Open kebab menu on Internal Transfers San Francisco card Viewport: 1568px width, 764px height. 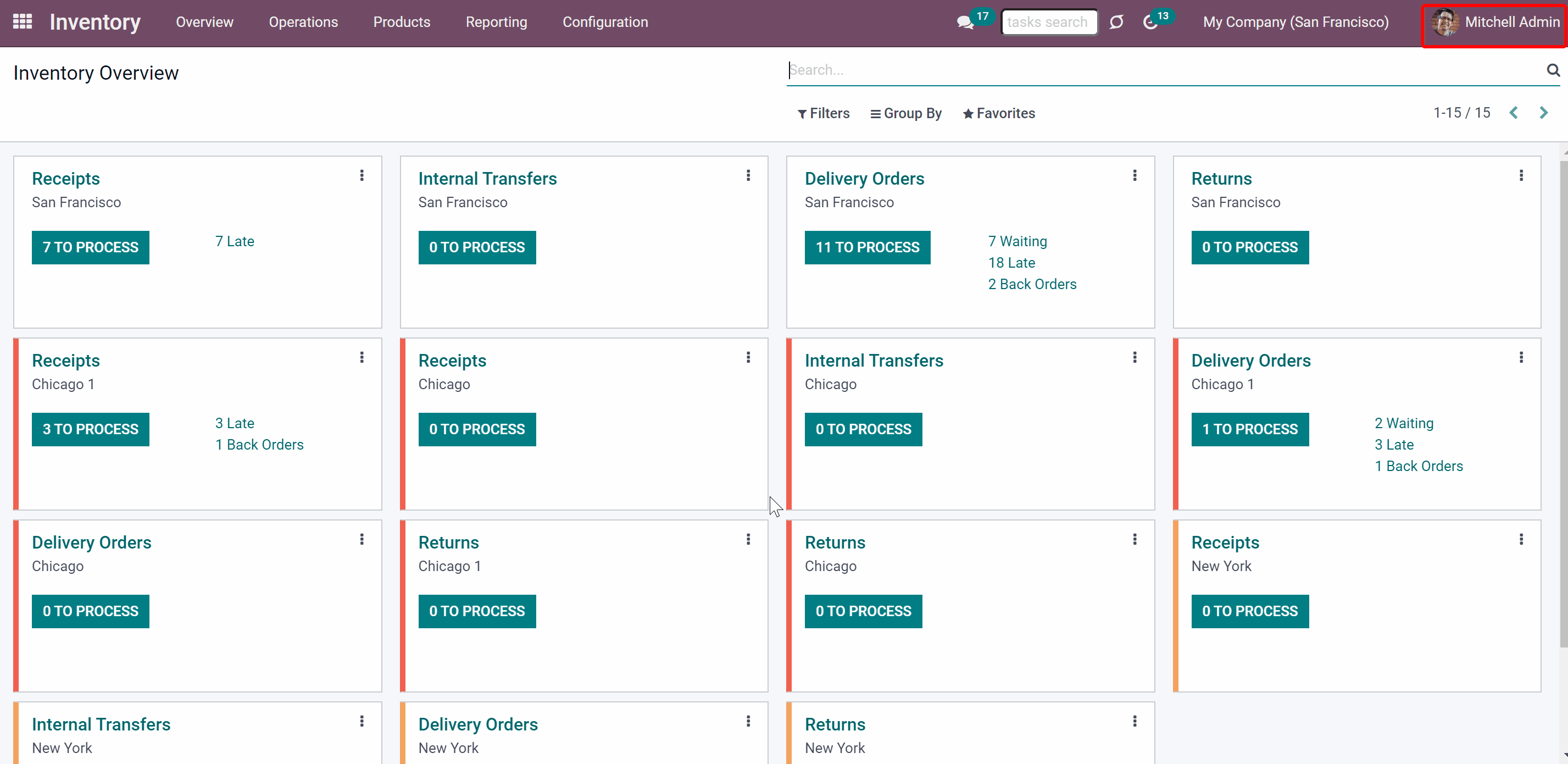point(748,175)
